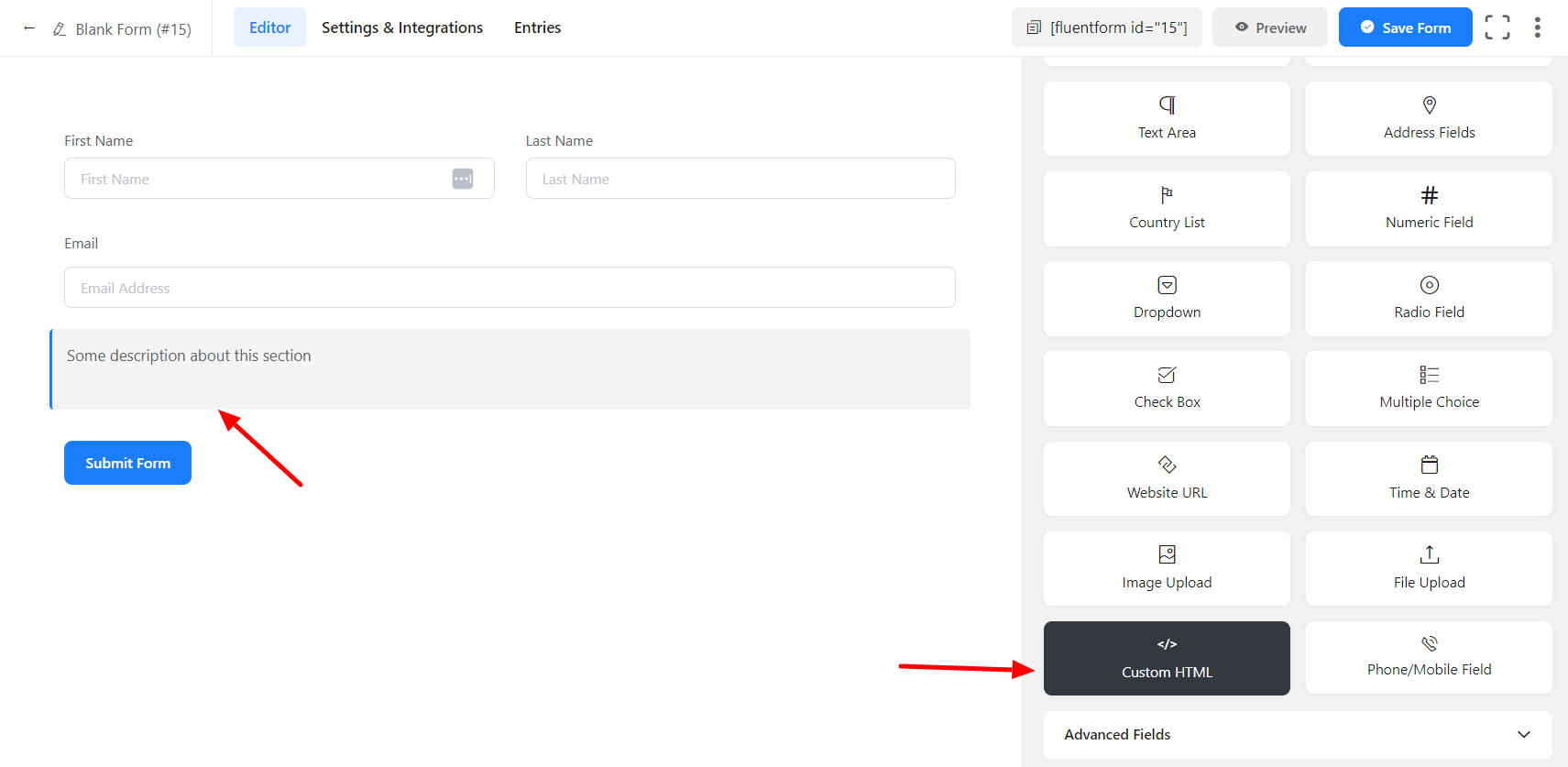The height and width of the screenshot is (767, 1568).
Task: Add a Numeric Field element
Action: pos(1428,208)
